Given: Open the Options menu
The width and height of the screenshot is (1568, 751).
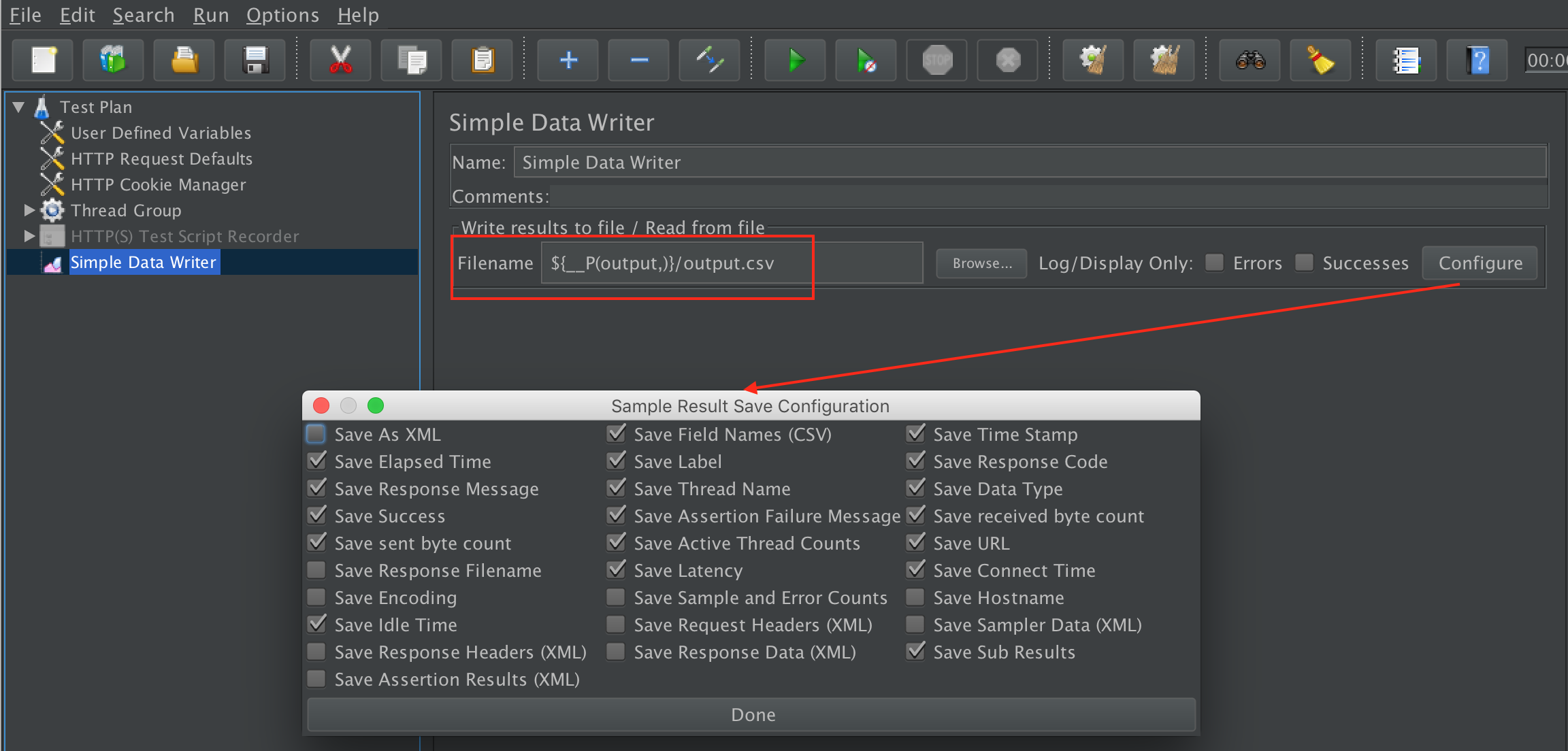Looking at the screenshot, I should click(282, 15).
